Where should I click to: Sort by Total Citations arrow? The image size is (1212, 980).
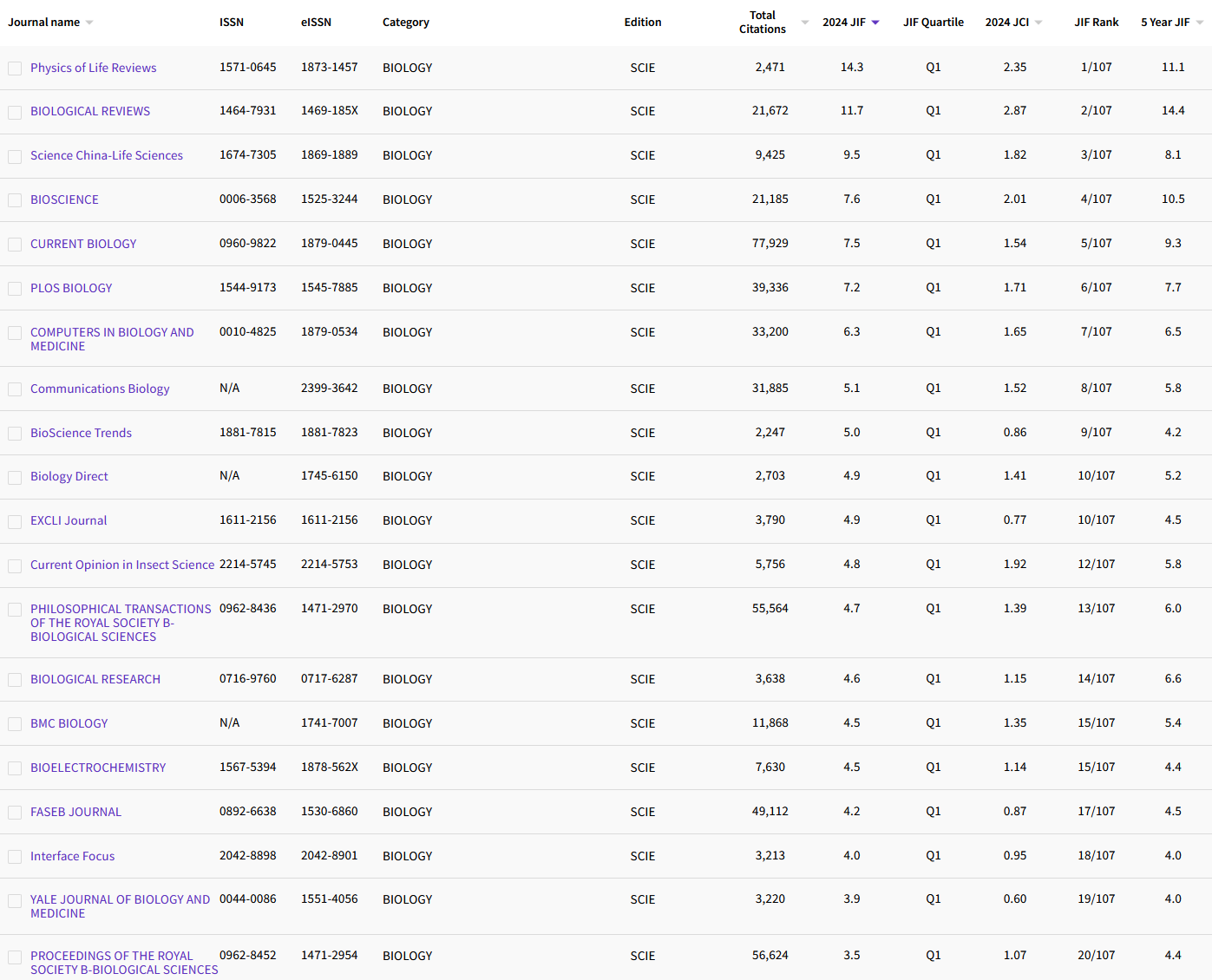(x=804, y=23)
